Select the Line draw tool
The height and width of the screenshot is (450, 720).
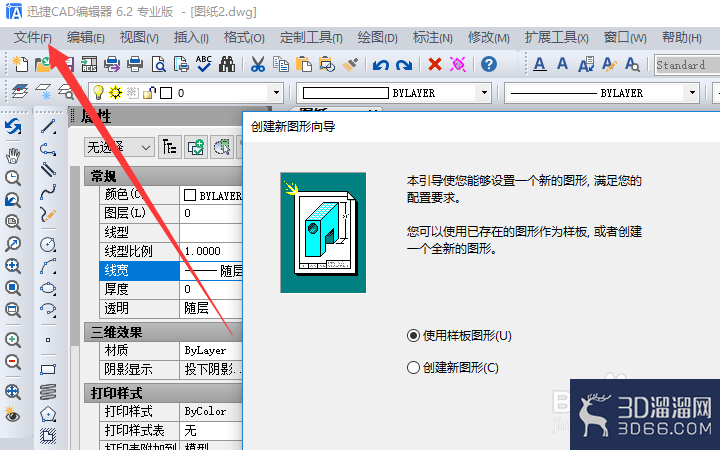[x=48, y=126]
